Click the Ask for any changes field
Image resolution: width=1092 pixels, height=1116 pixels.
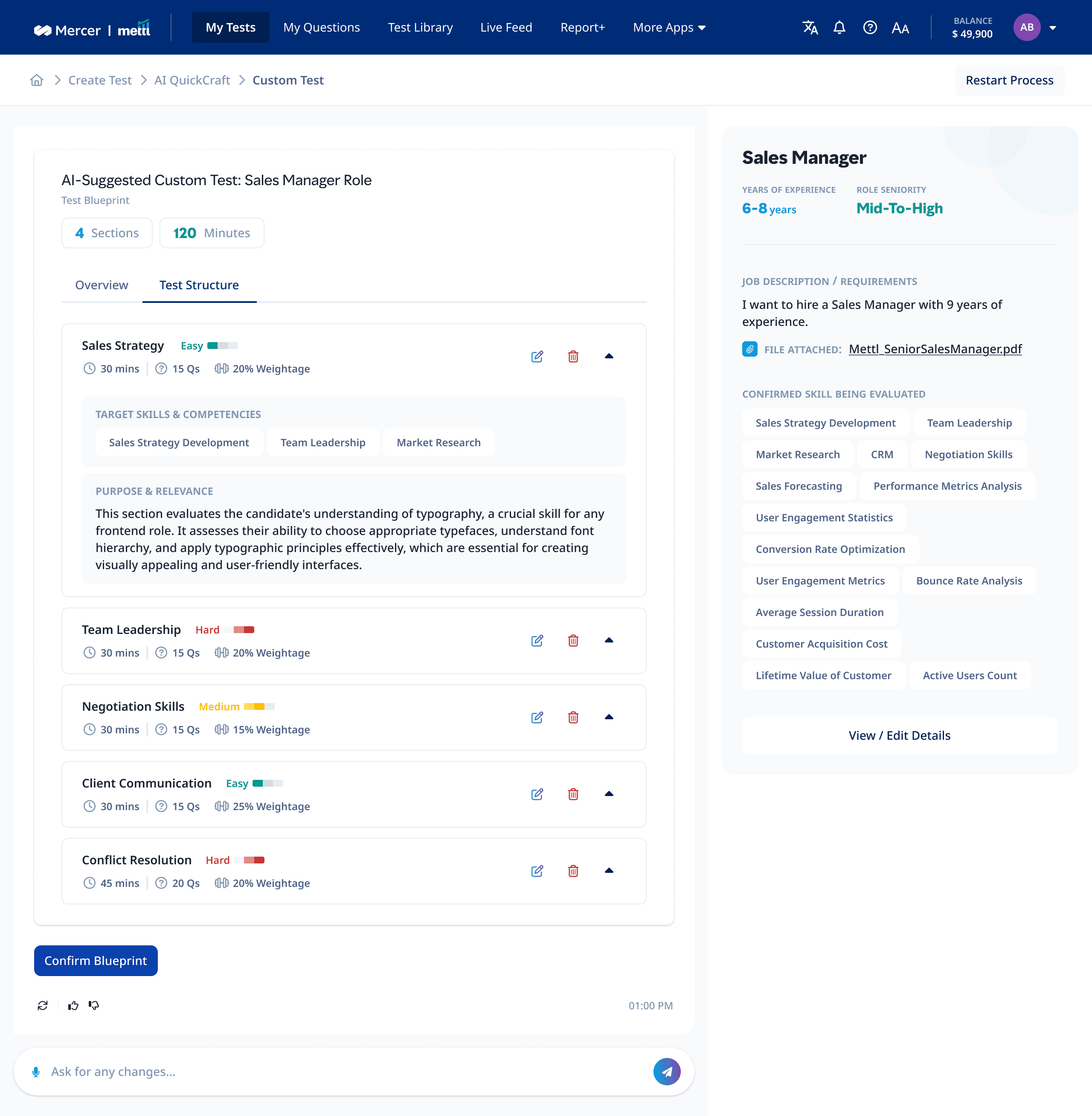pos(344,1072)
